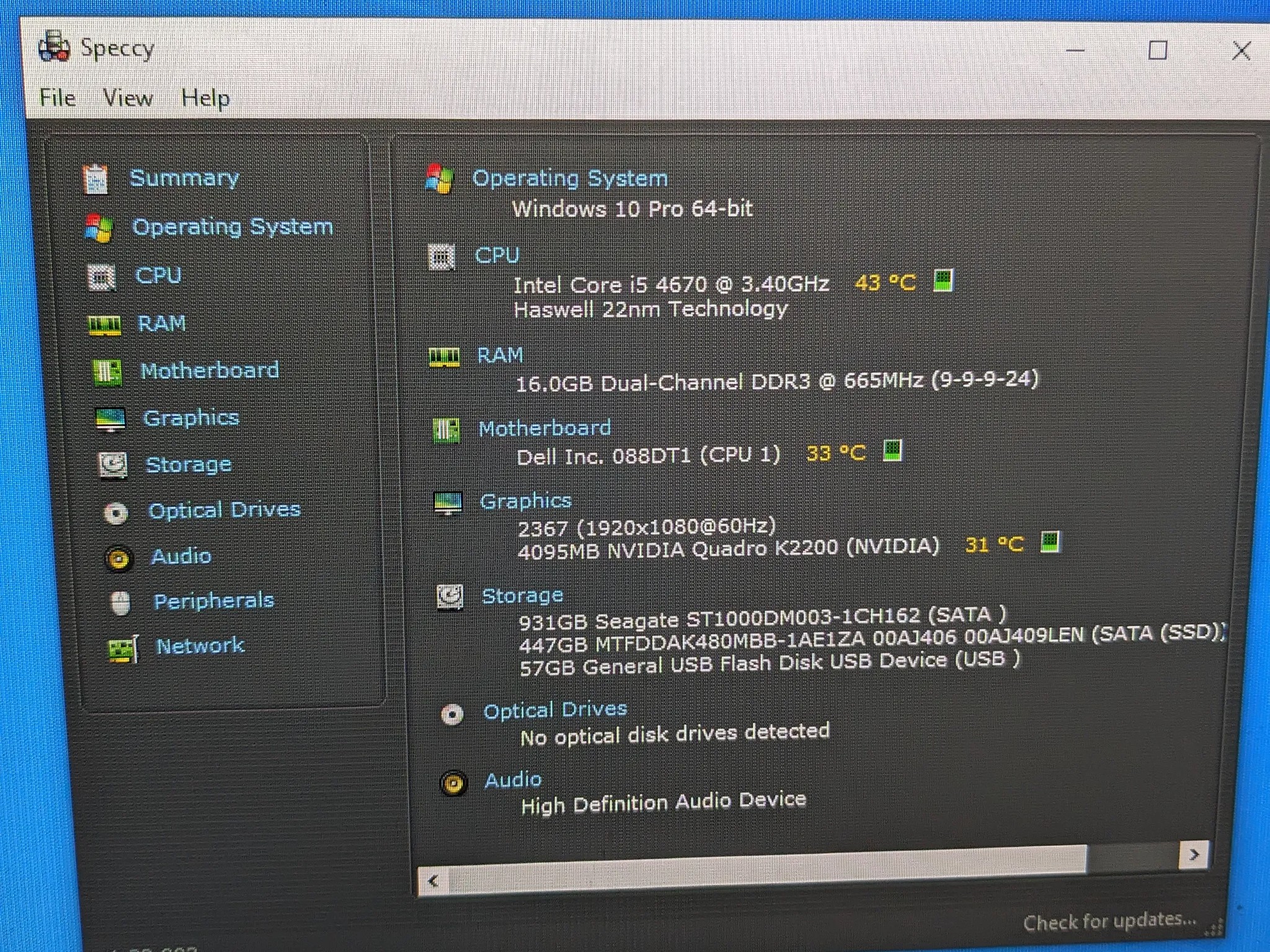Click the graphics 31 °C temperature reading

(995, 545)
